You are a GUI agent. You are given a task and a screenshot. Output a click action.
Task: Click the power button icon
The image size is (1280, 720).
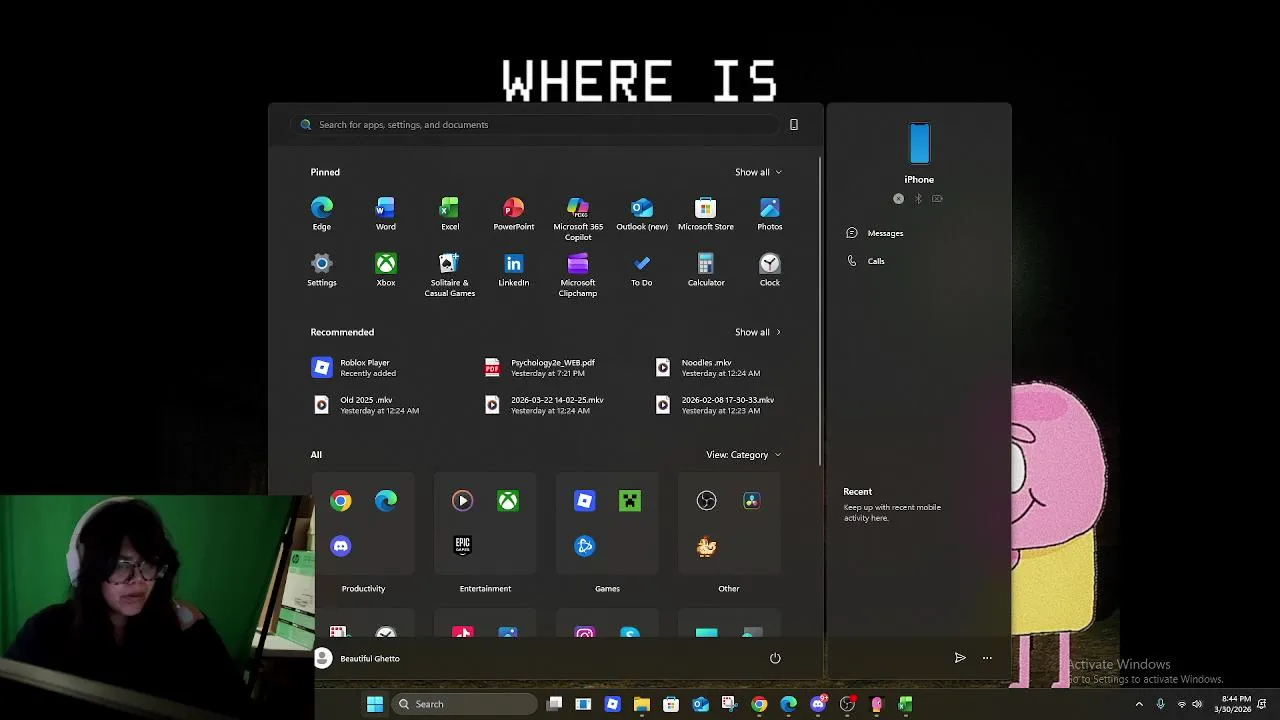775,658
